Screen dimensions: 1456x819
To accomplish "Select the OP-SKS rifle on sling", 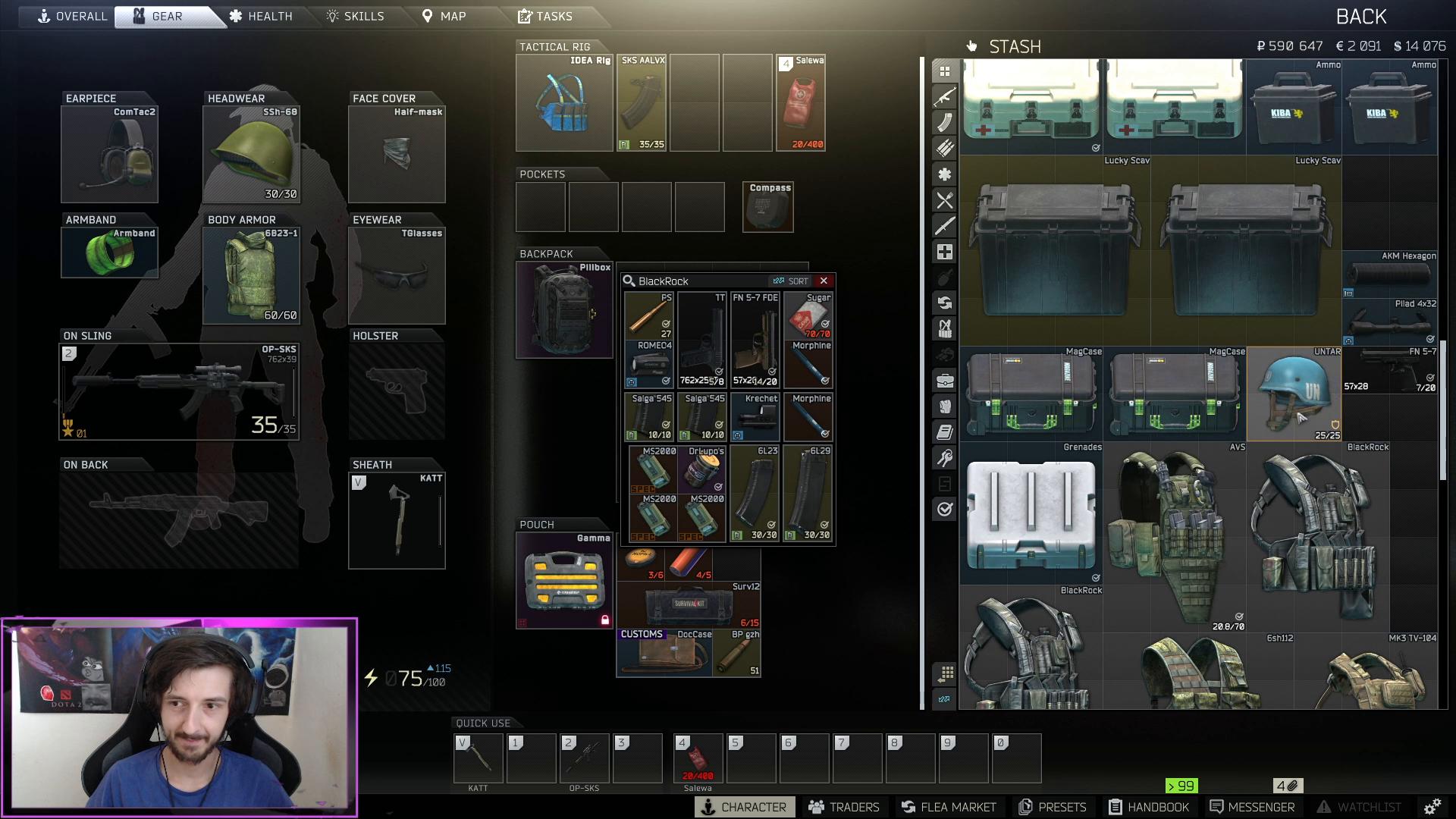I will click(x=179, y=391).
